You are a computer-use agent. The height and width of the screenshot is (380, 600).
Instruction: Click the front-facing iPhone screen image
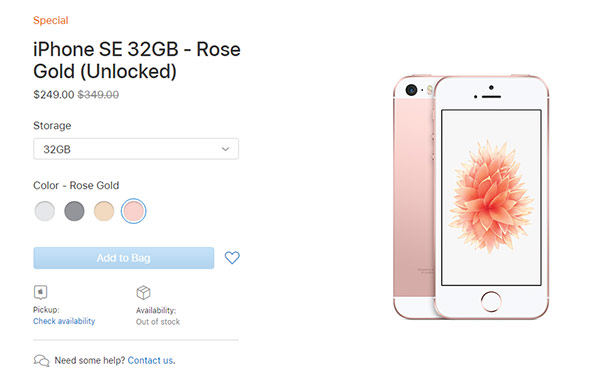(491, 197)
